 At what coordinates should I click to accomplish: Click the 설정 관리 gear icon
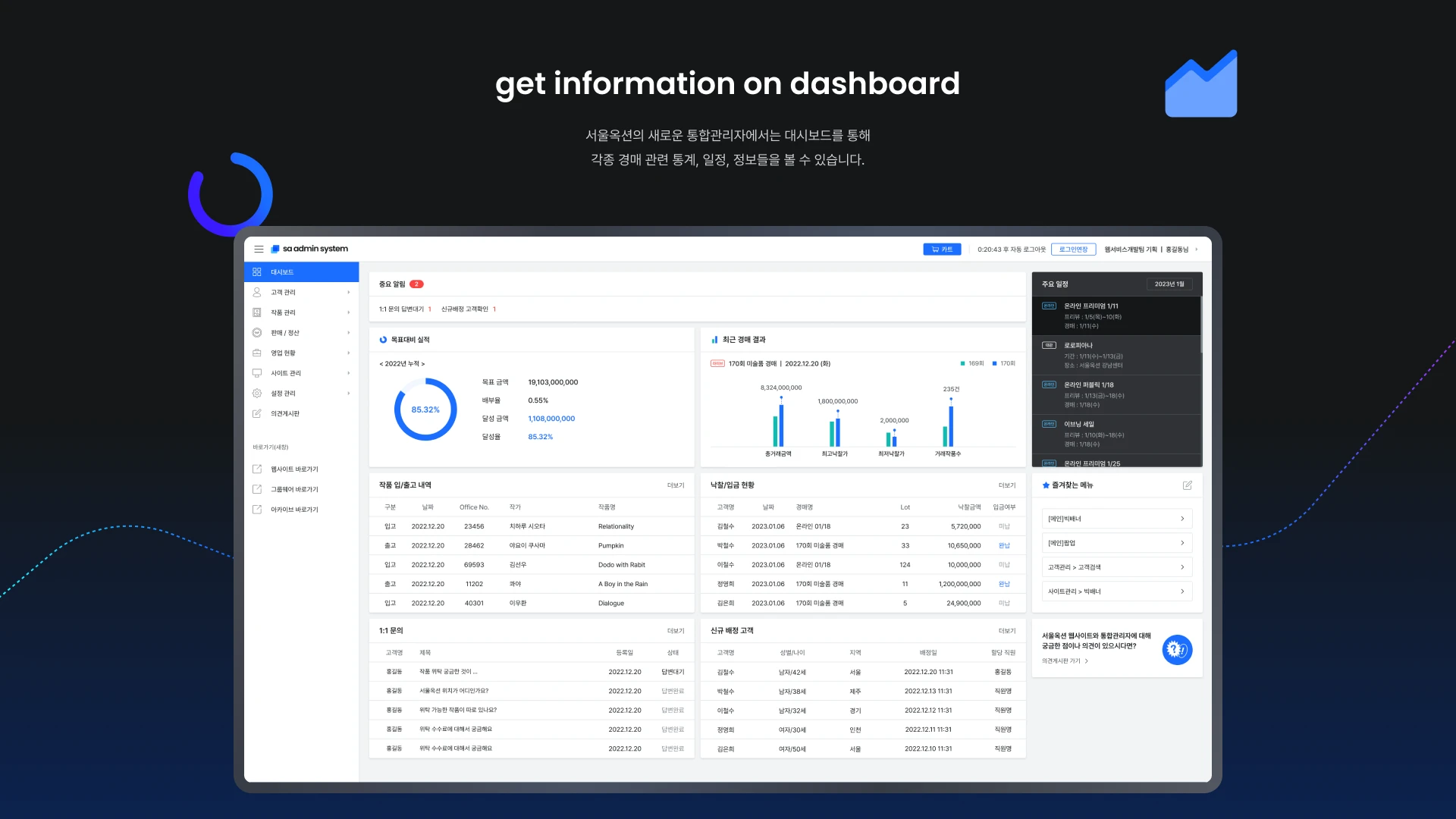[256, 394]
